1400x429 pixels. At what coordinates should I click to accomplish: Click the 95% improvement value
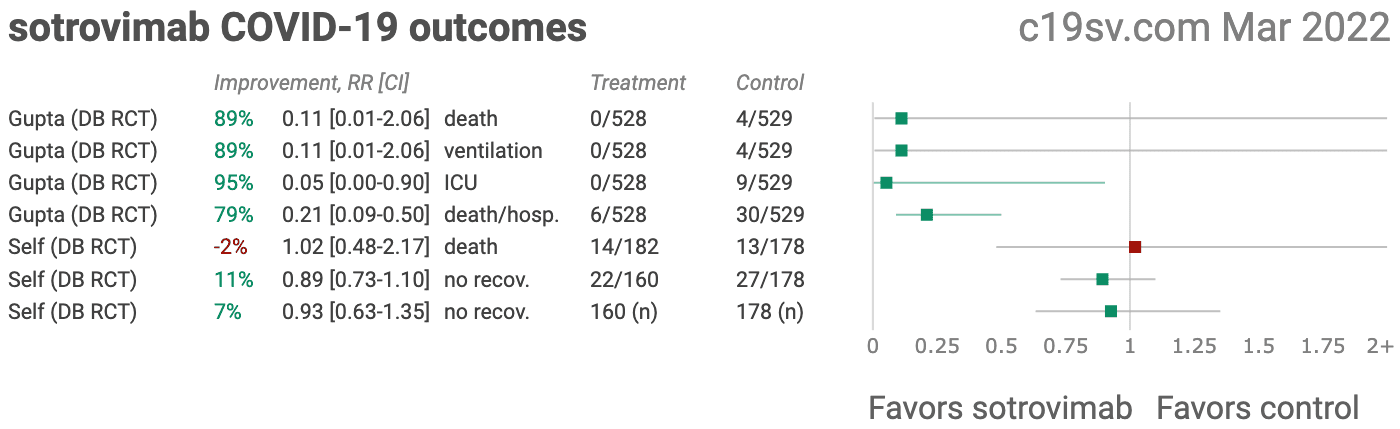(234, 183)
